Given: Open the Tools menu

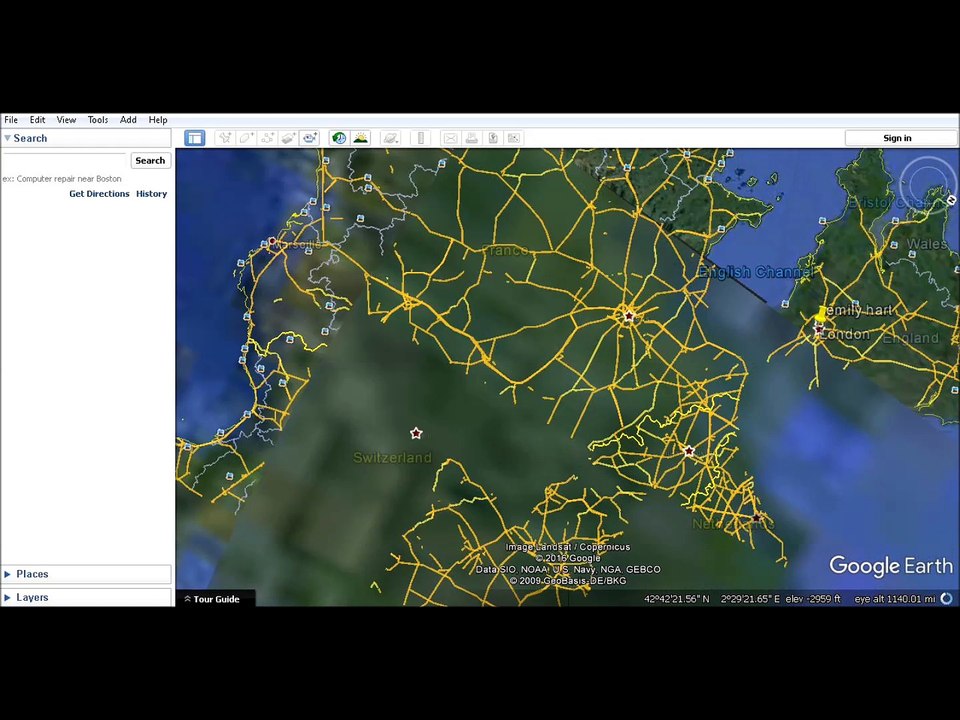Looking at the screenshot, I should 97,120.
